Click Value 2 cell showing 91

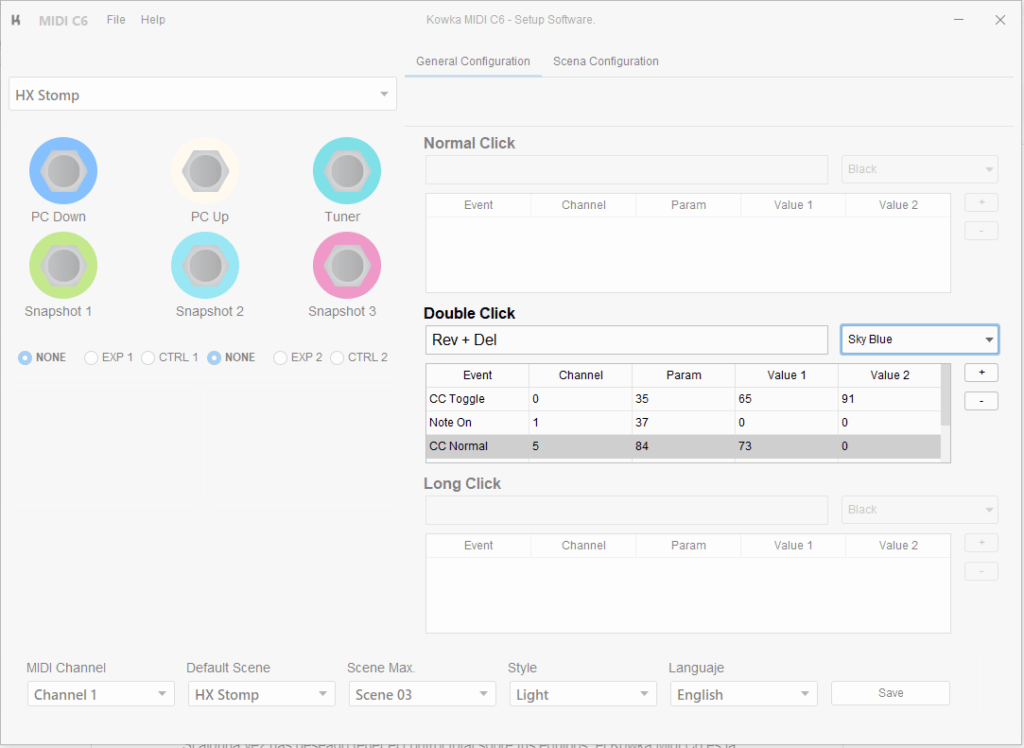click(889, 398)
